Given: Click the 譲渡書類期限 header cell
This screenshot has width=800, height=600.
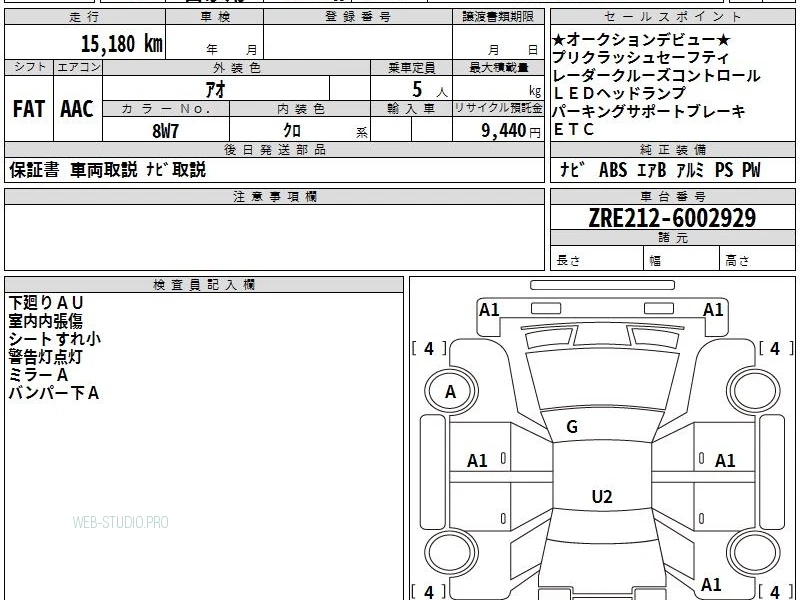Looking at the screenshot, I should point(498,17).
